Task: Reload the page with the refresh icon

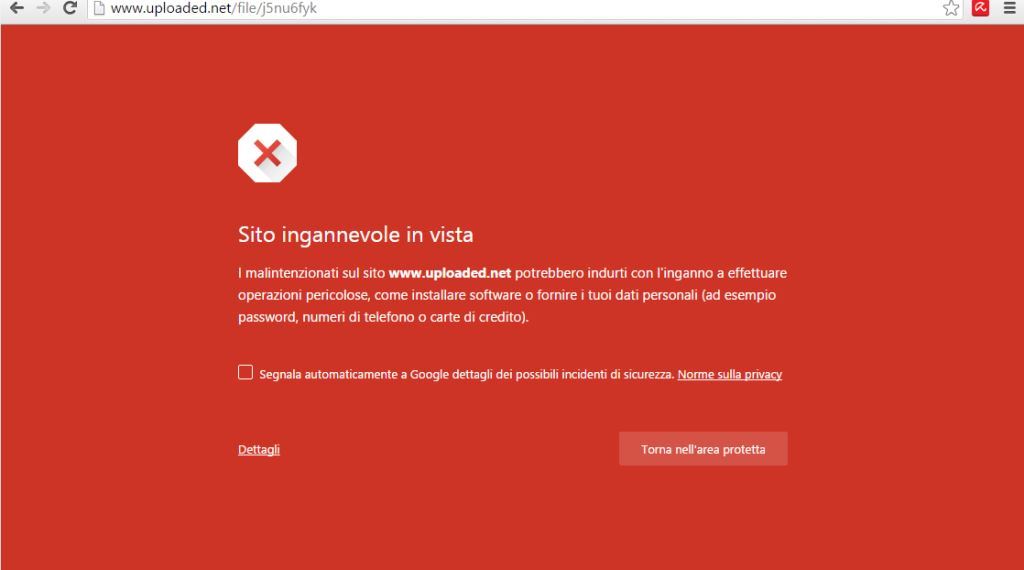Action: click(70, 8)
